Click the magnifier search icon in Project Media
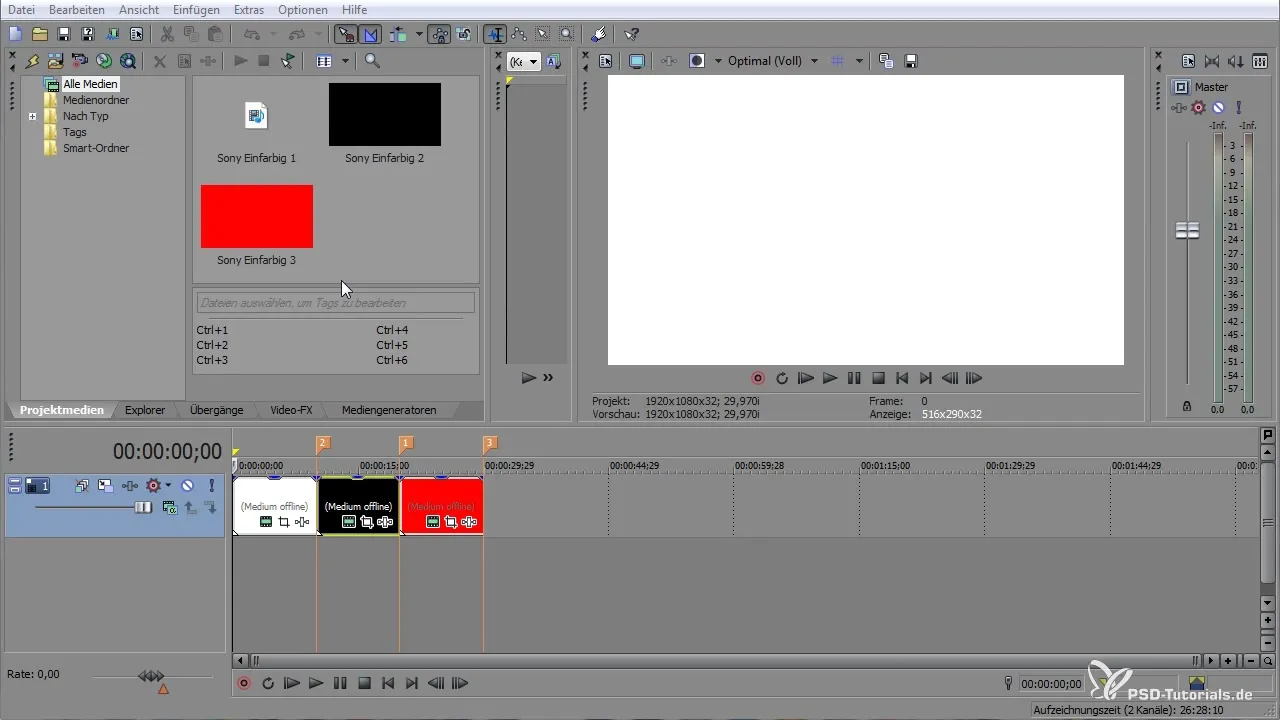The height and width of the screenshot is (720, 1280). pos(372,61)
